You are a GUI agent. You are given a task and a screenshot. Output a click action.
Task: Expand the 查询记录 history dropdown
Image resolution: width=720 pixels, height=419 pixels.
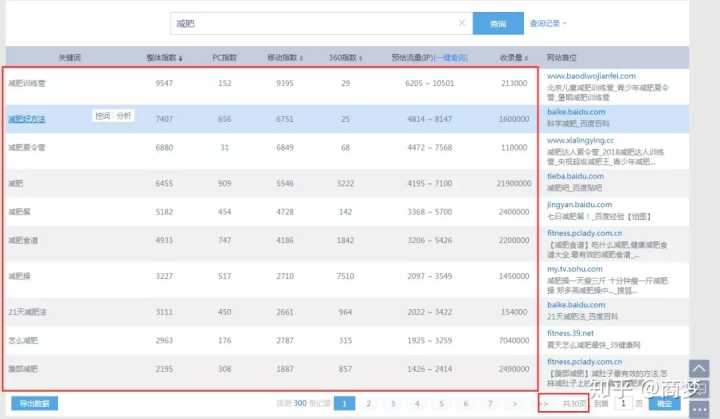[548, 23]
